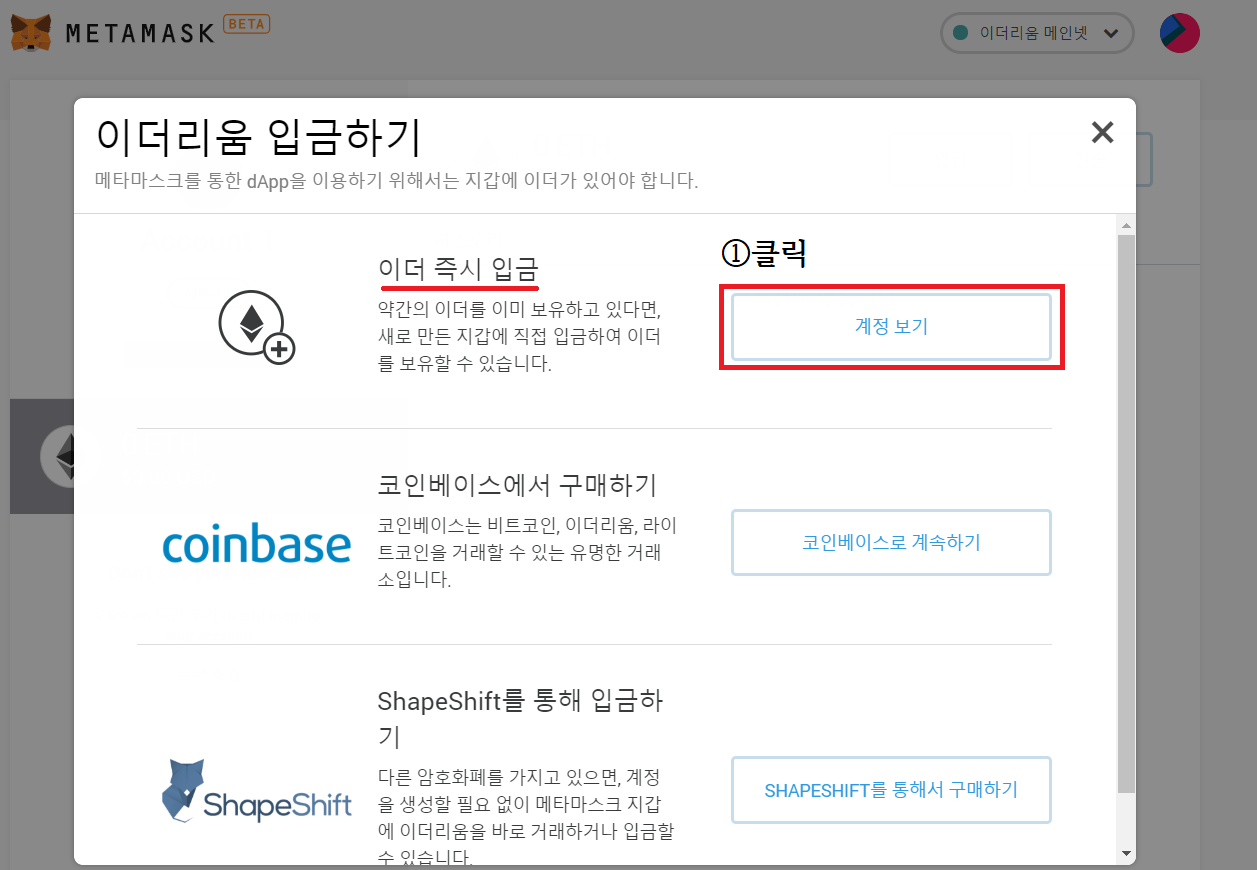The width and height of the screenshot is (1257, 870).
Task: Click the dialog's vertical scrollbar thumb
Action: coord(1127,512)
